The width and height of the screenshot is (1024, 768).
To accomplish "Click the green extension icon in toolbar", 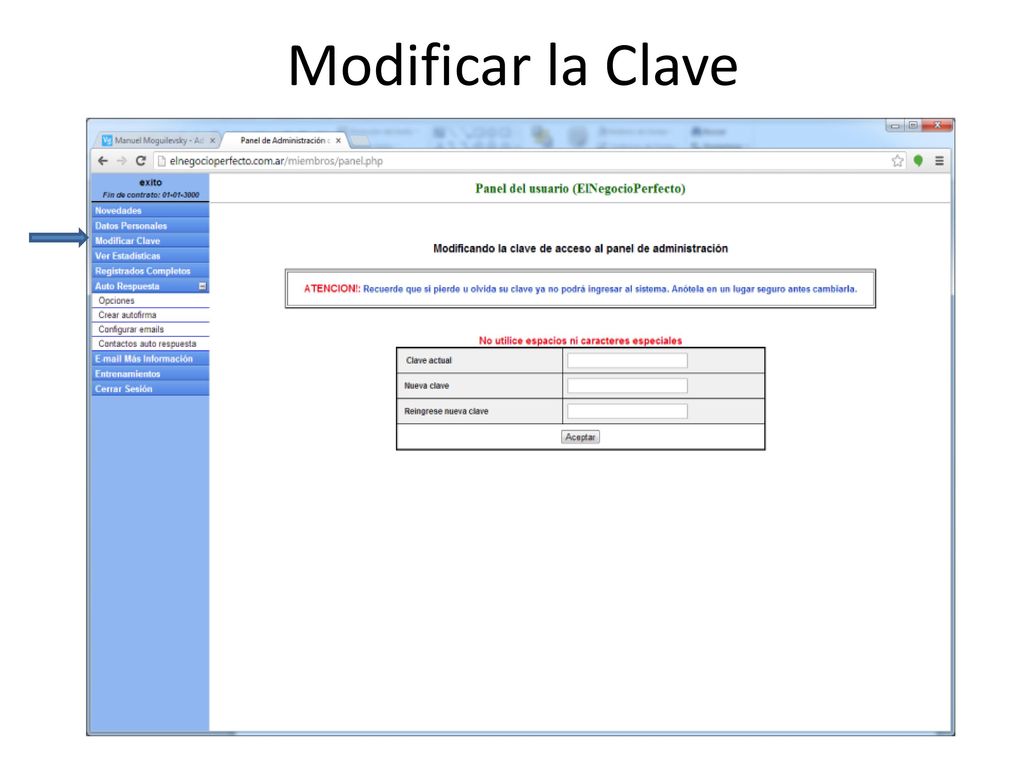I will tap(918, 161).
